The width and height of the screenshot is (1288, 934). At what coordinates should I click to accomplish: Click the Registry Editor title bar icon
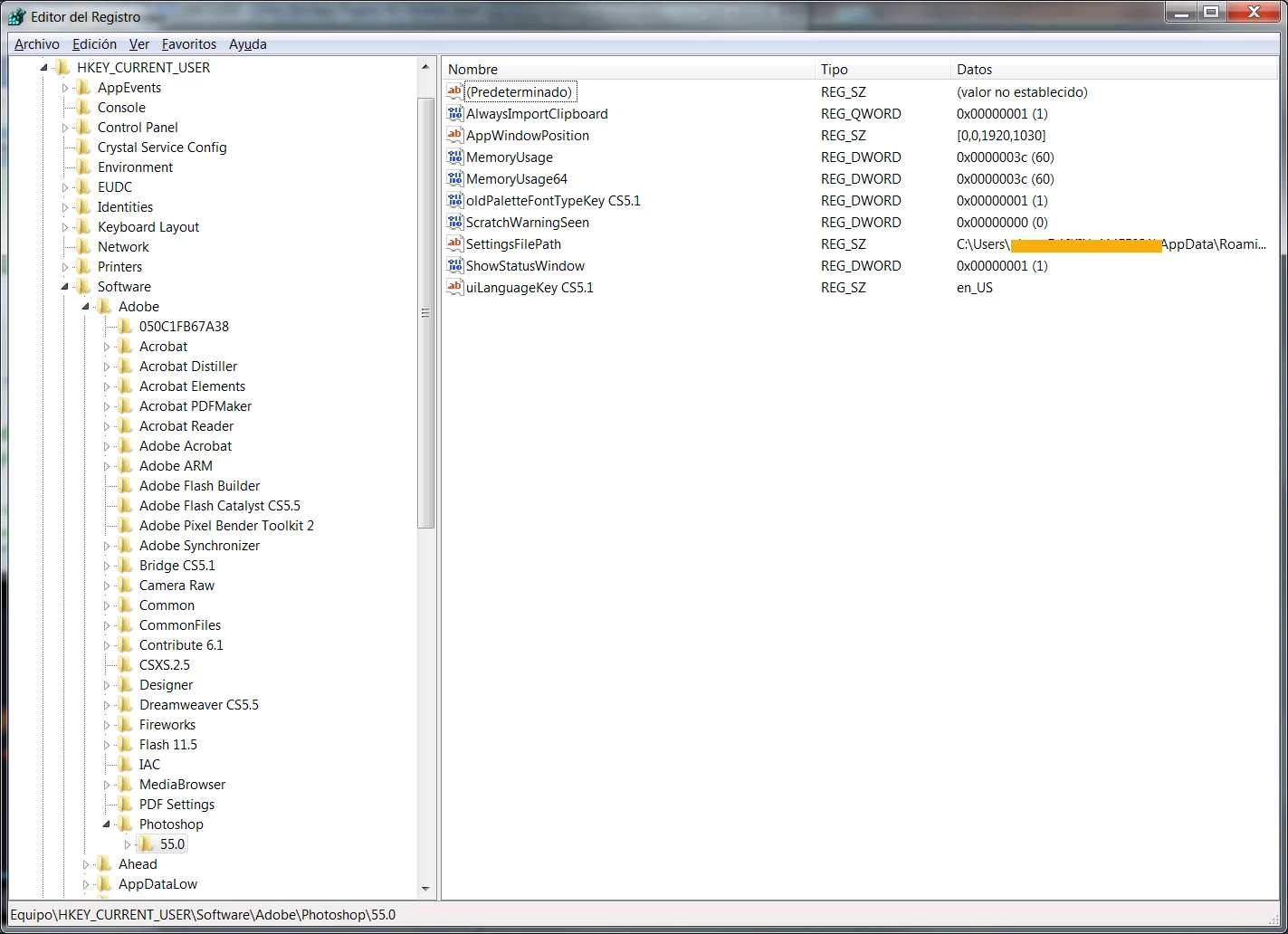tap(16, 16)
